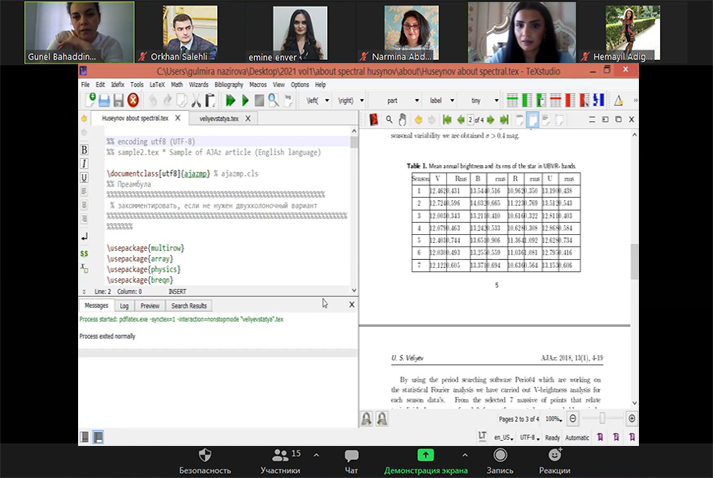
Task: Create a new document in TeXstudio
Action: [90, 100]
